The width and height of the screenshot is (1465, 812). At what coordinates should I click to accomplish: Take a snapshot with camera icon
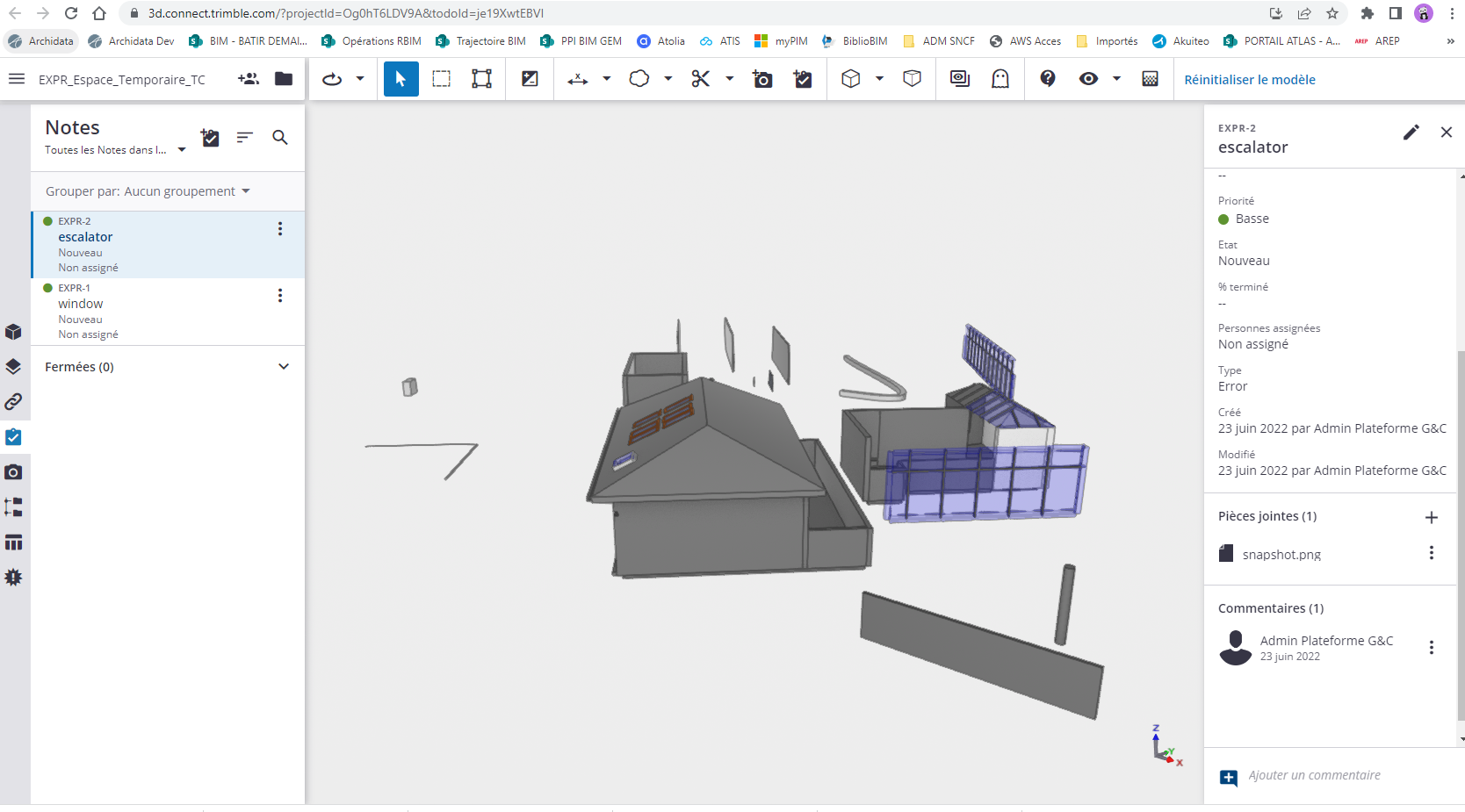(x=761, y=79)
